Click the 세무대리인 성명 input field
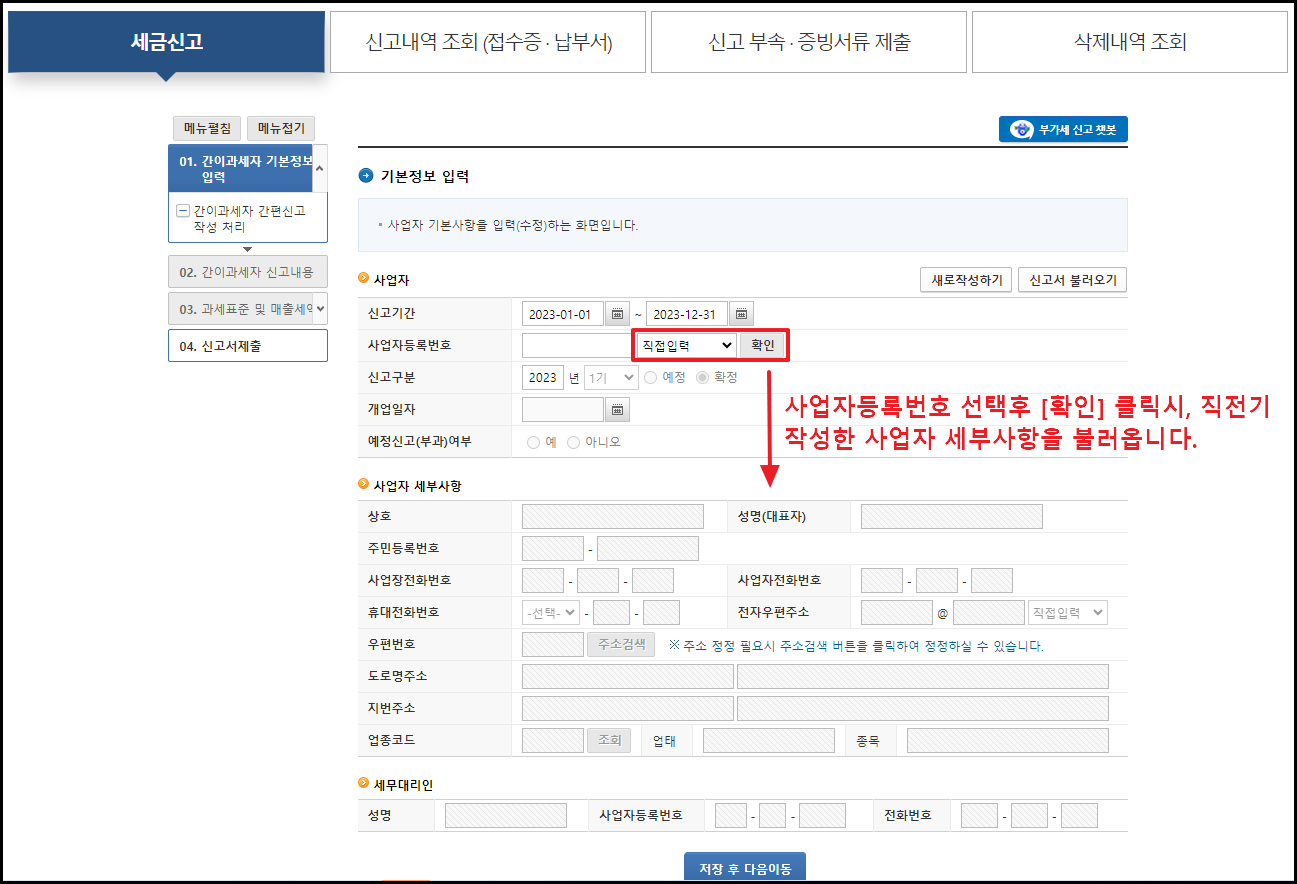 (x=506, y=815)
